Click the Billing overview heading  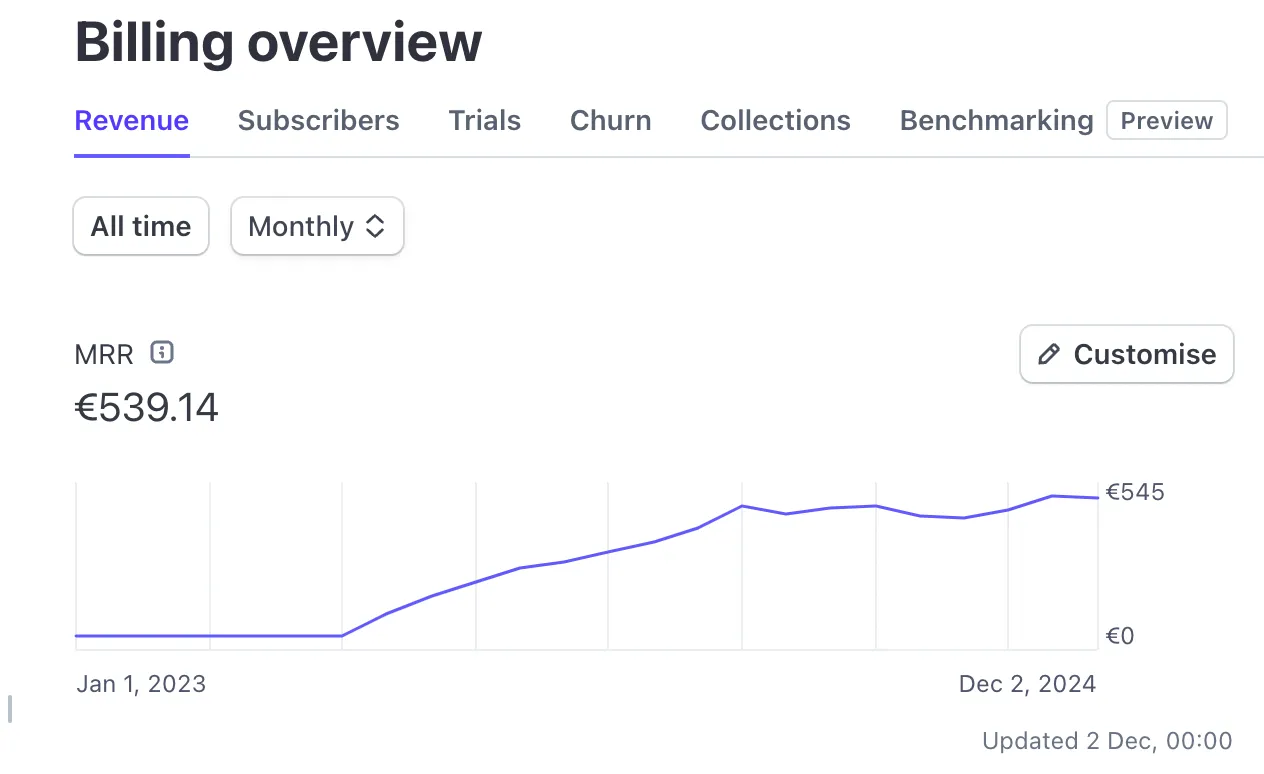[x=278, y=42]
